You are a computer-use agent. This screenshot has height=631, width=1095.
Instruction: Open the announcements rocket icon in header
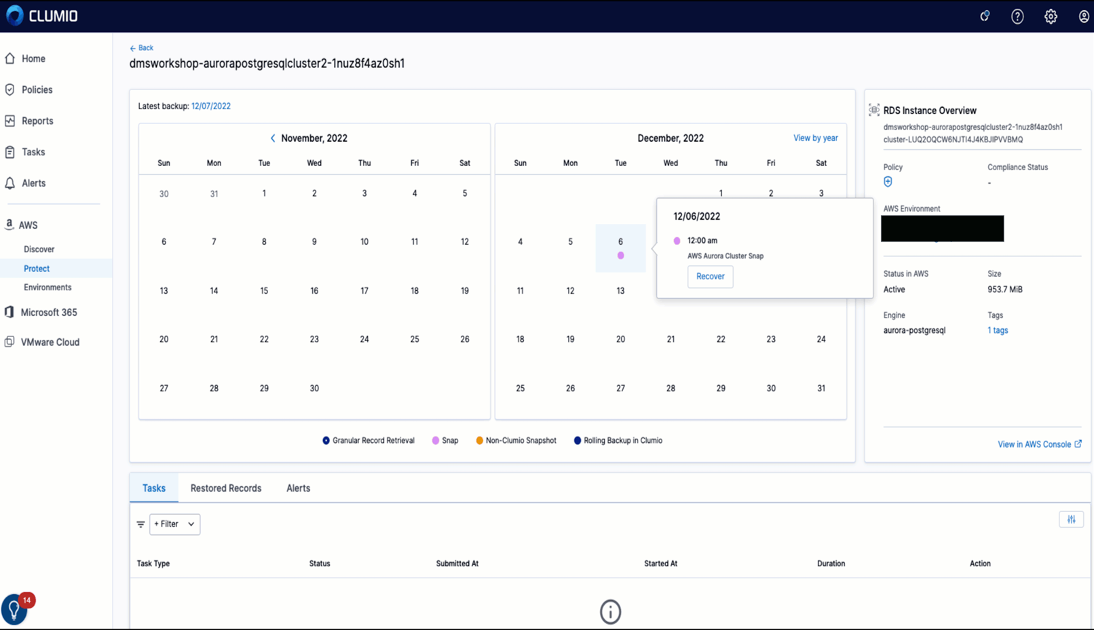[985, 16]
